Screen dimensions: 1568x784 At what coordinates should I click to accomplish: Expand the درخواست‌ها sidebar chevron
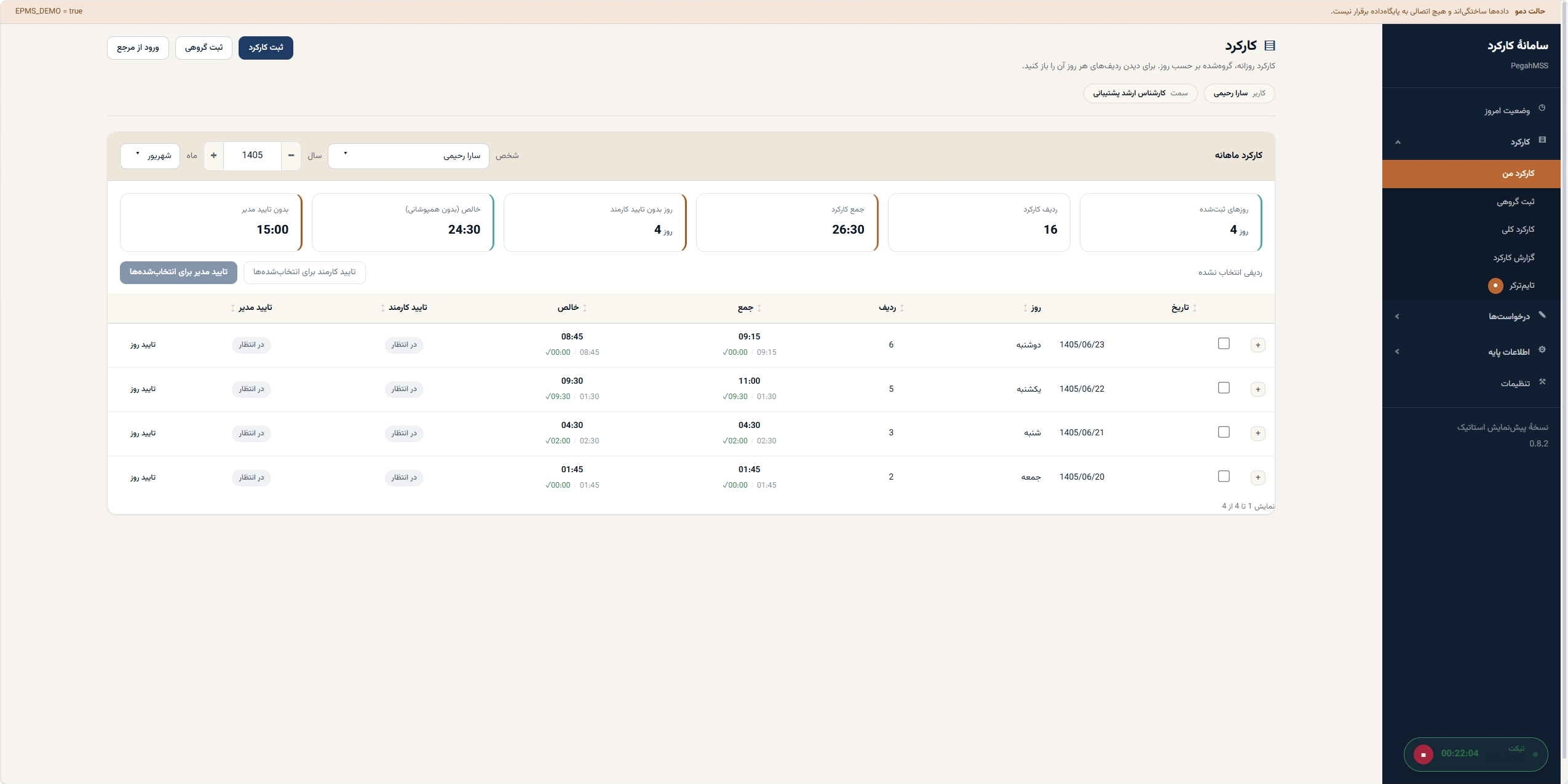[1397, 317]
